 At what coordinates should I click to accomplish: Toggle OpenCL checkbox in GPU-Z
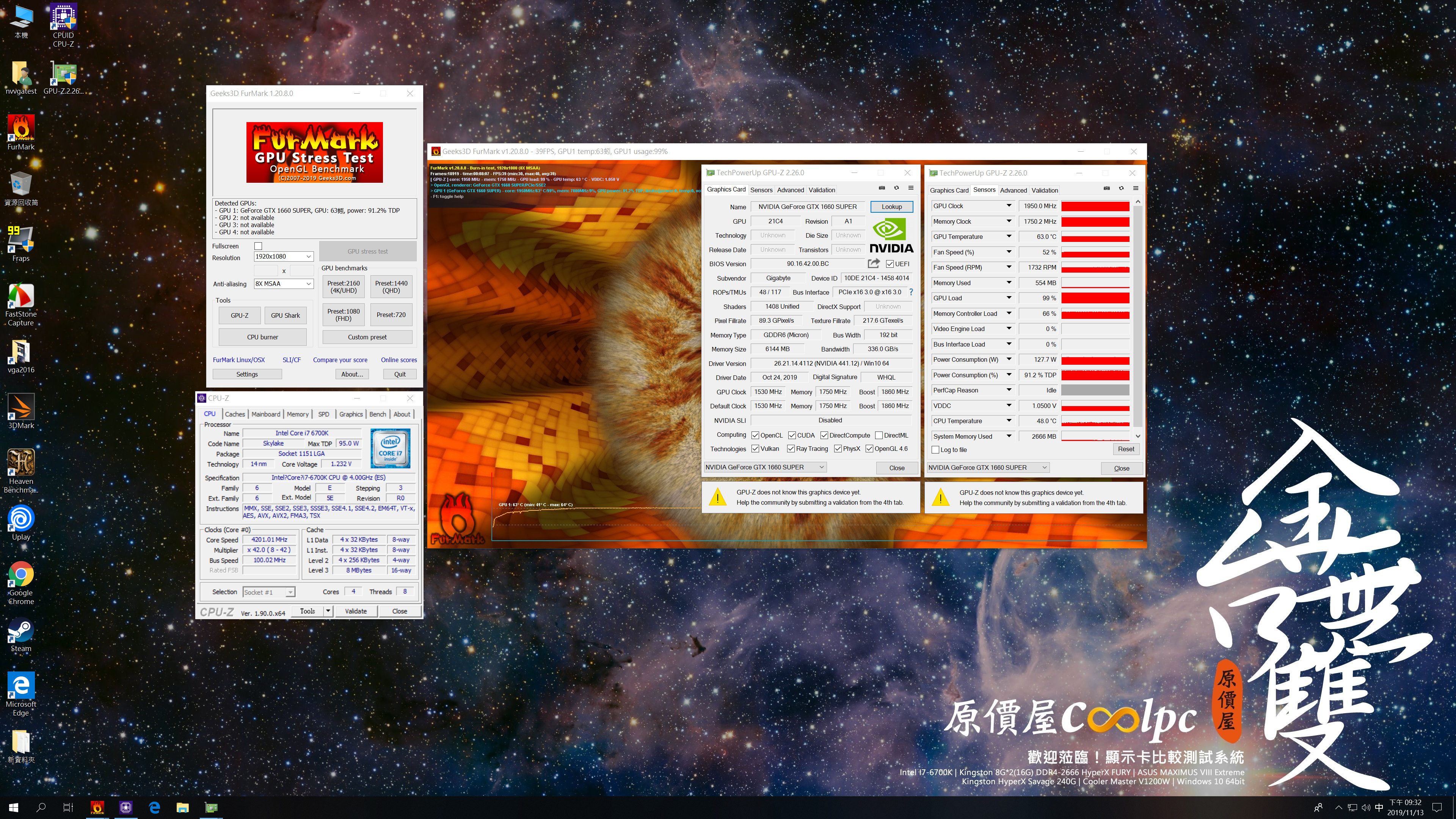[755, 435]
